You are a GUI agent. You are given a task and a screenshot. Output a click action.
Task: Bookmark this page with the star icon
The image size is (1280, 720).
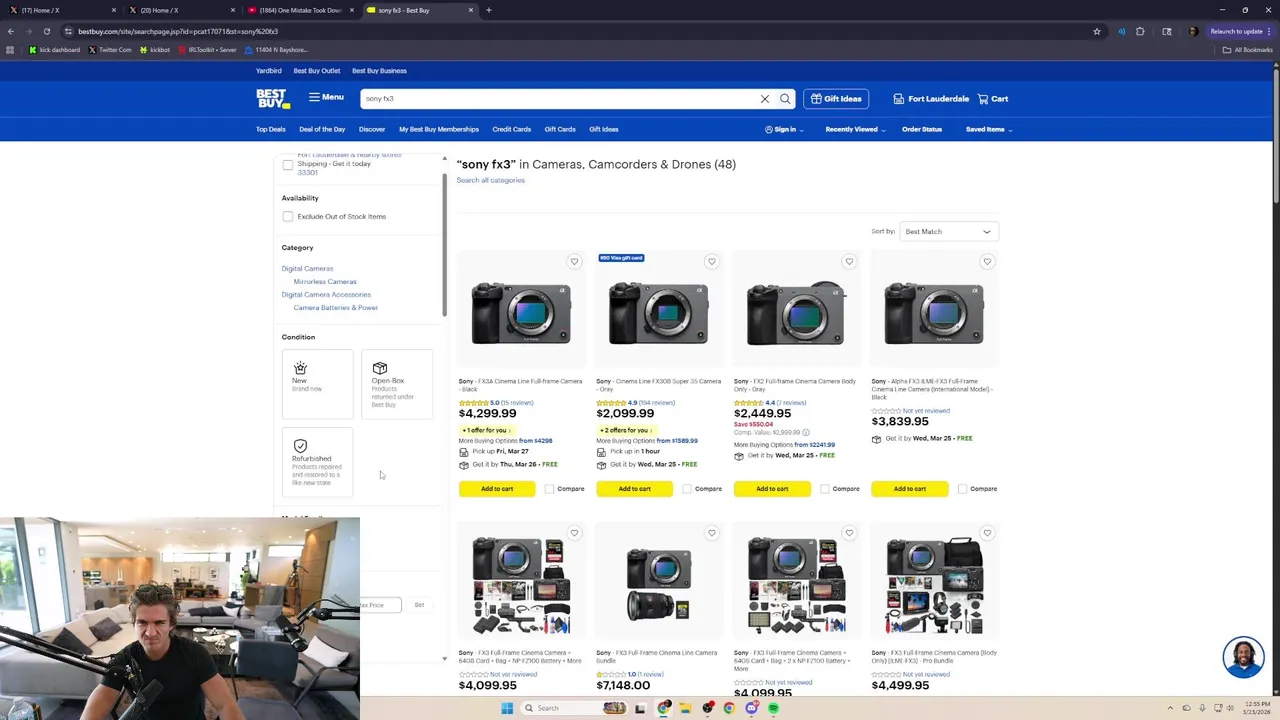pyautogui.click(x=1097, y=31)
